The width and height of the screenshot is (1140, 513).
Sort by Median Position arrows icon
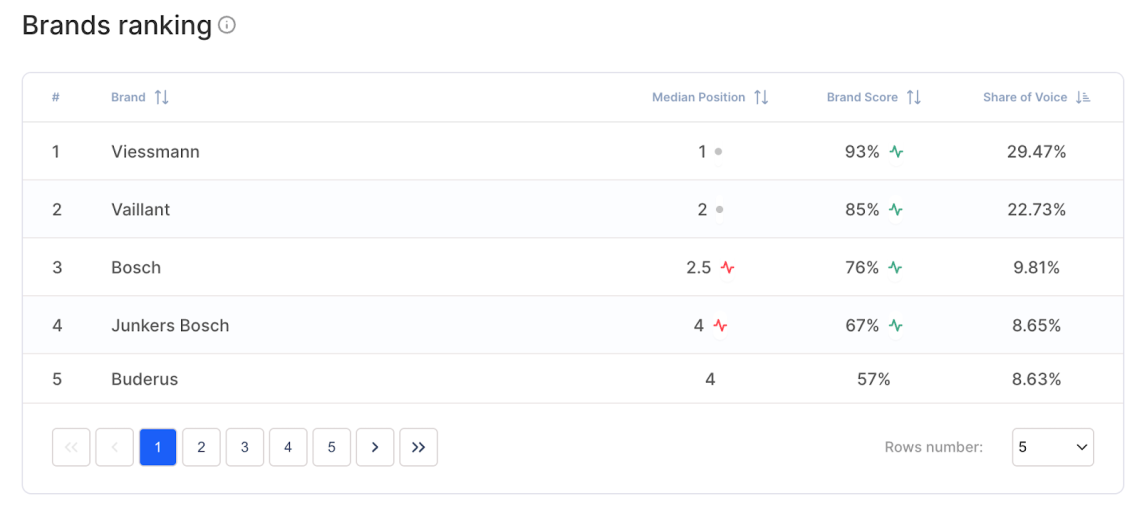coord(761,97)
